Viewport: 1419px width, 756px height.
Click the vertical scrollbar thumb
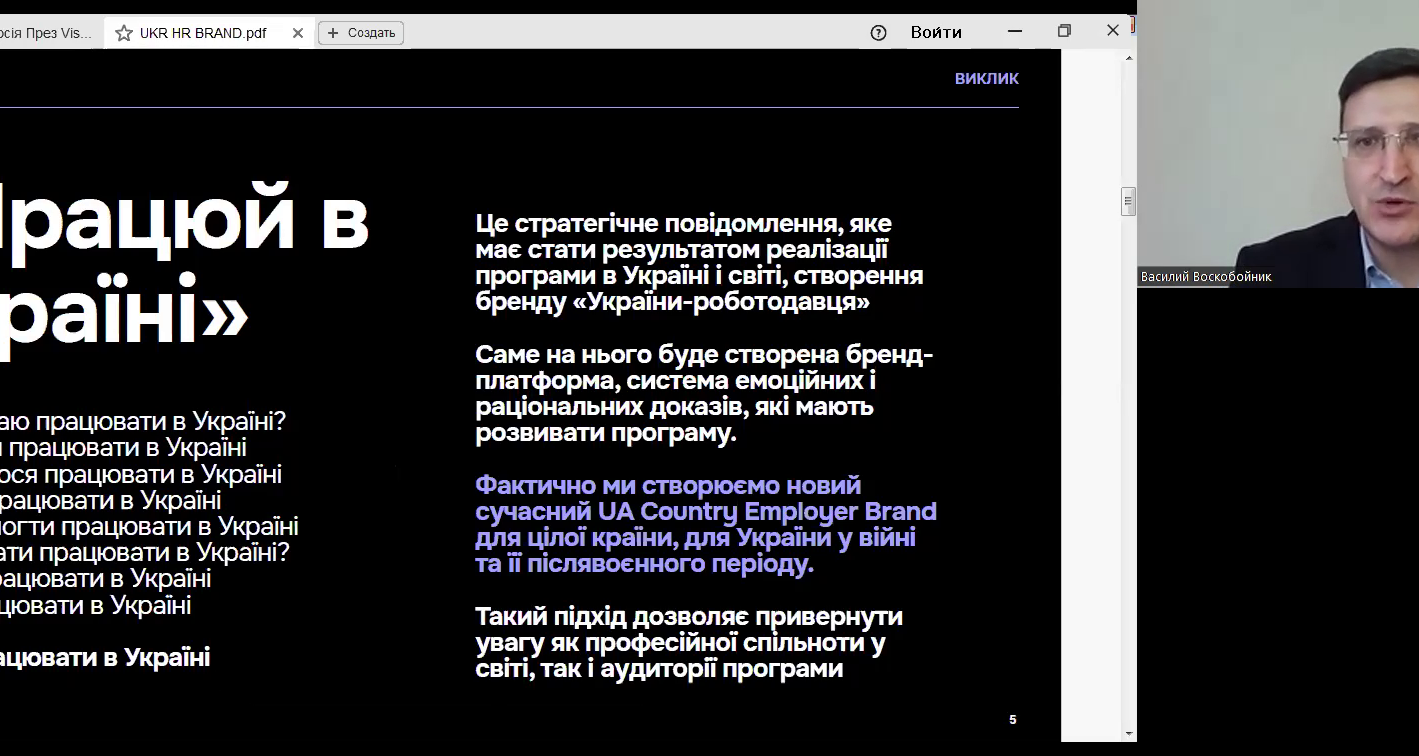tap(1128, 201)
